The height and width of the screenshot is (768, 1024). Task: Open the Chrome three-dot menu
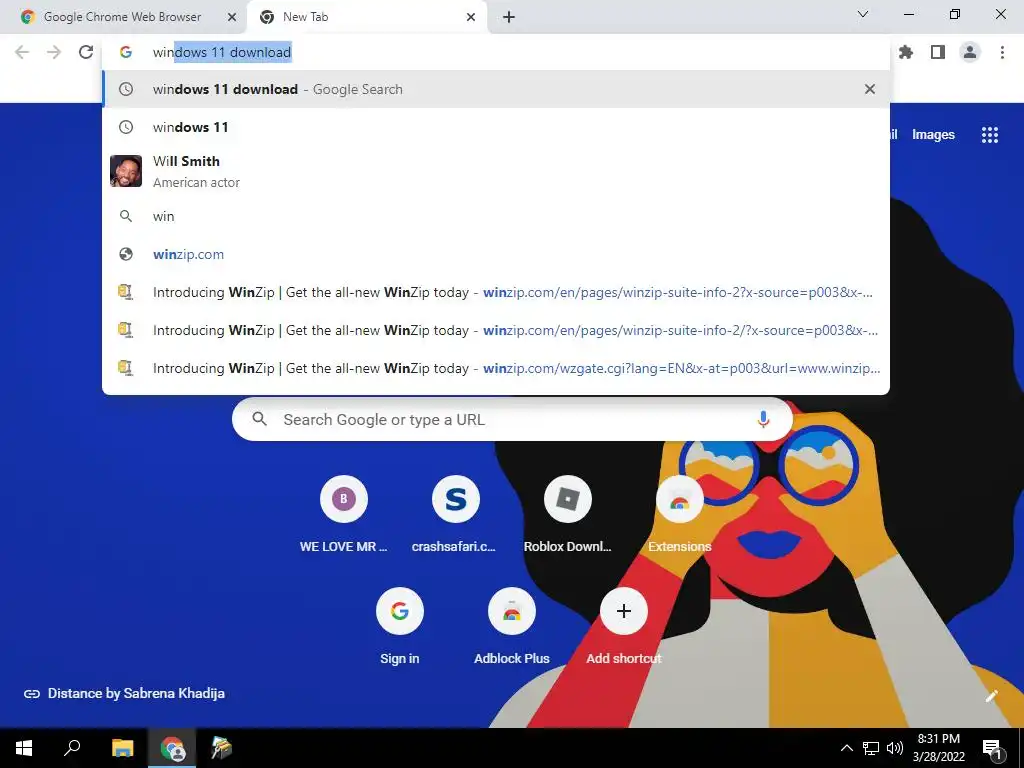coord(1002,52)
